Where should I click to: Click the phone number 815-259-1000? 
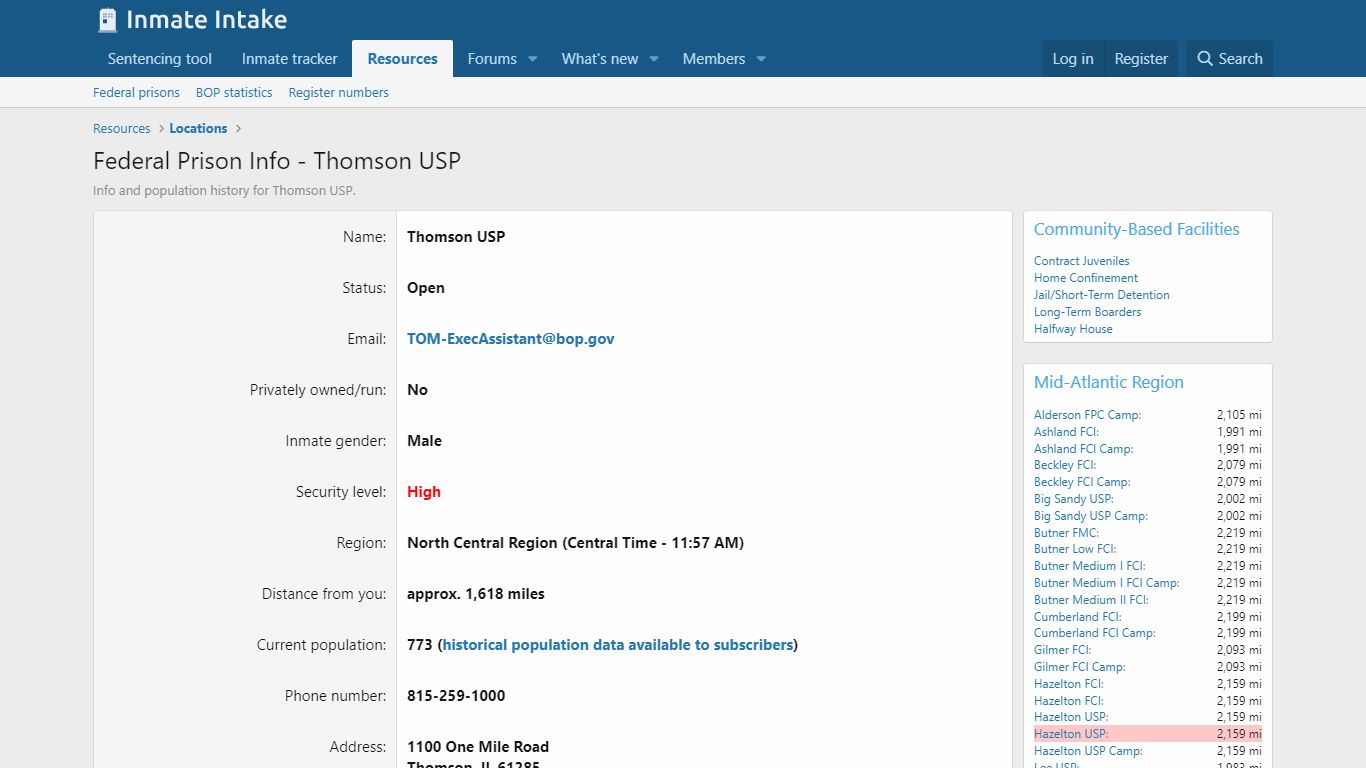click(456, 696)
